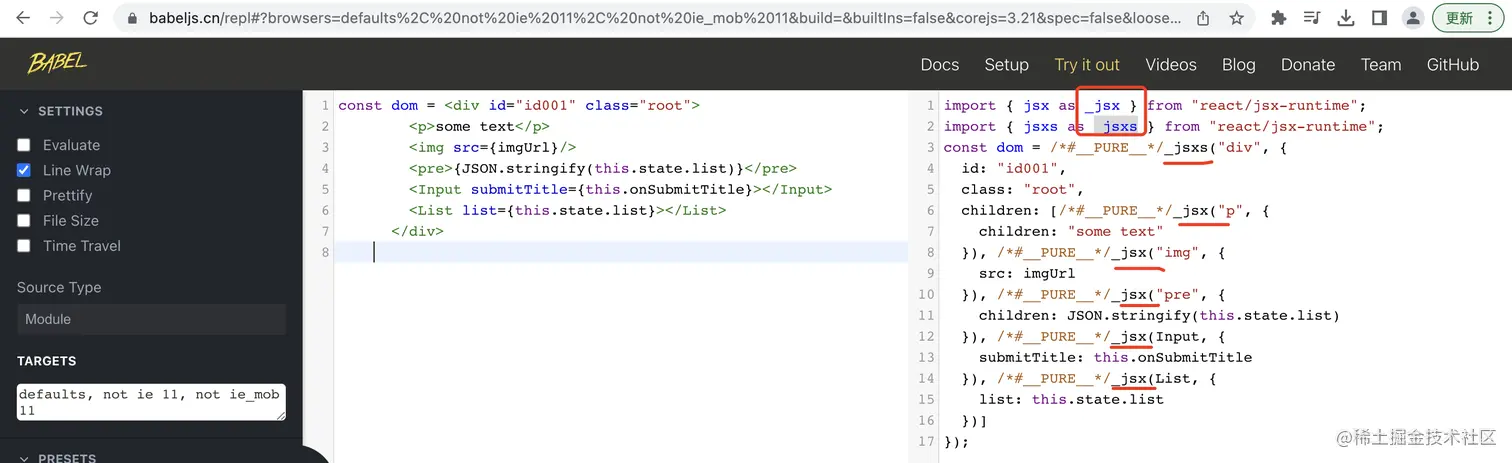The height and width of the screenshot is (463, 1512).
Task: Open the Donate page
Action: (x=1308, y=64)
